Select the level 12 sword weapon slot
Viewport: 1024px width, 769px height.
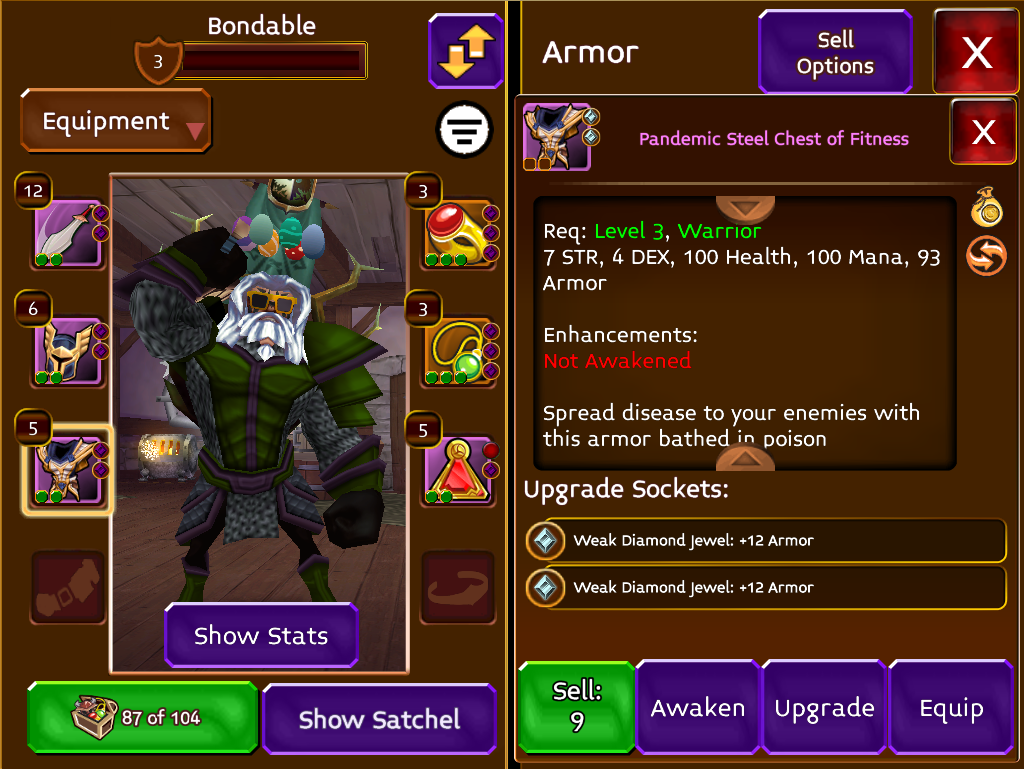[68, 233]
